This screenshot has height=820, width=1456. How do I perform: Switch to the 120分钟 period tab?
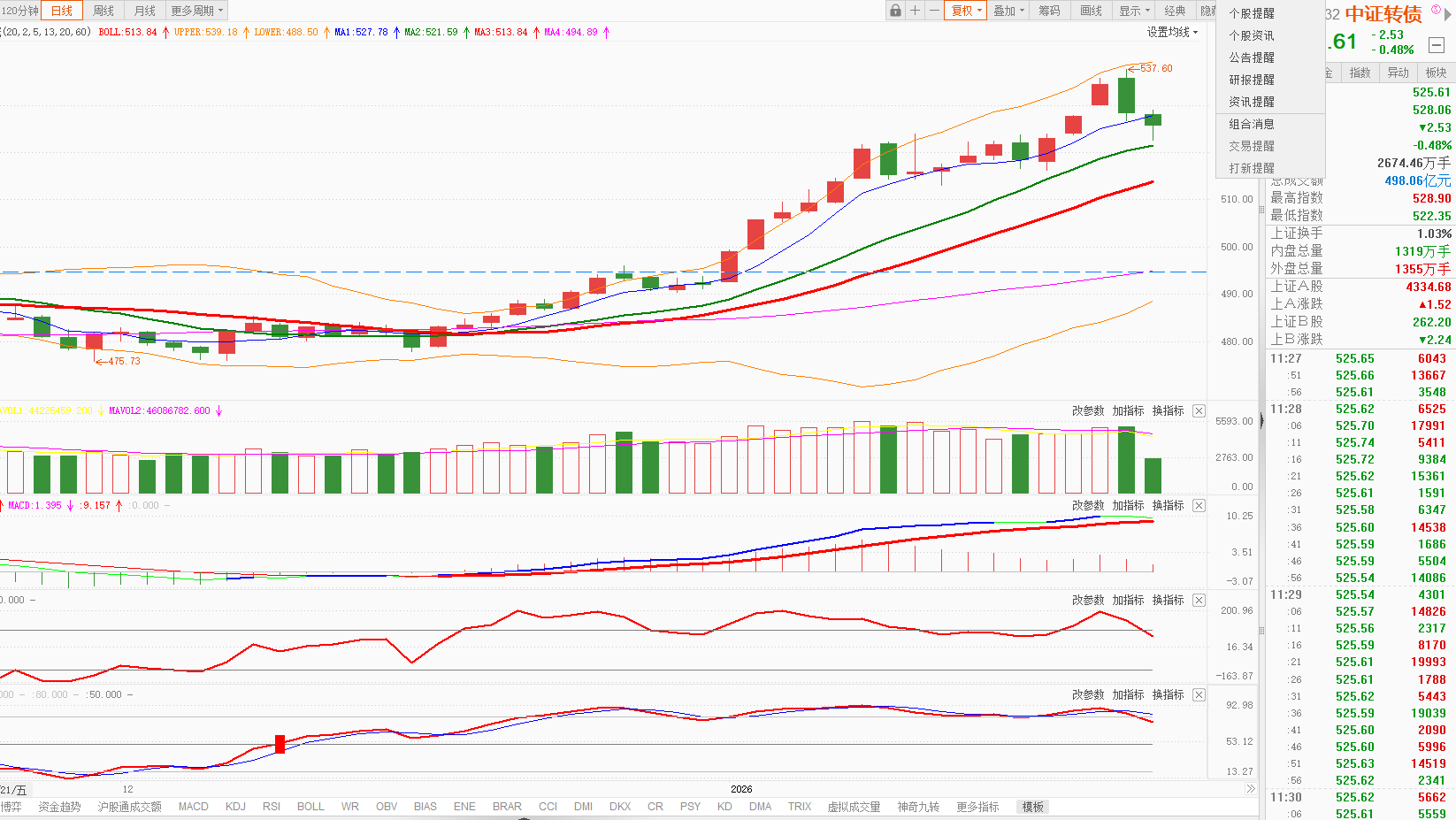tap(19, 11)
